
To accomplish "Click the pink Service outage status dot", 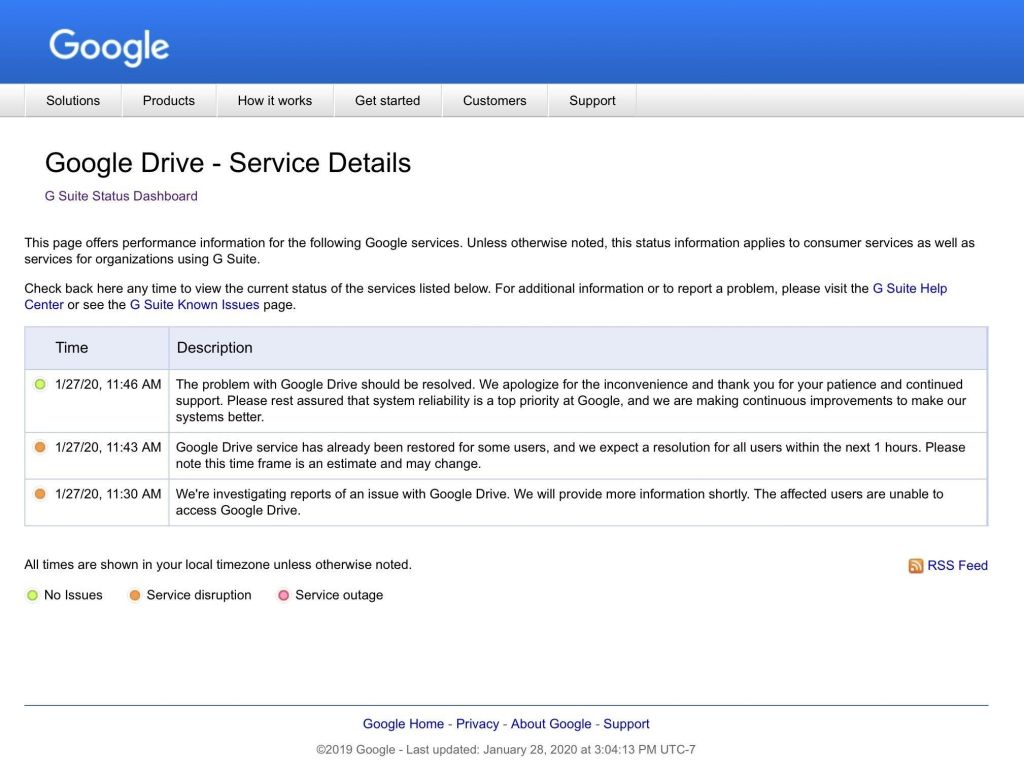I will [283, 595].
